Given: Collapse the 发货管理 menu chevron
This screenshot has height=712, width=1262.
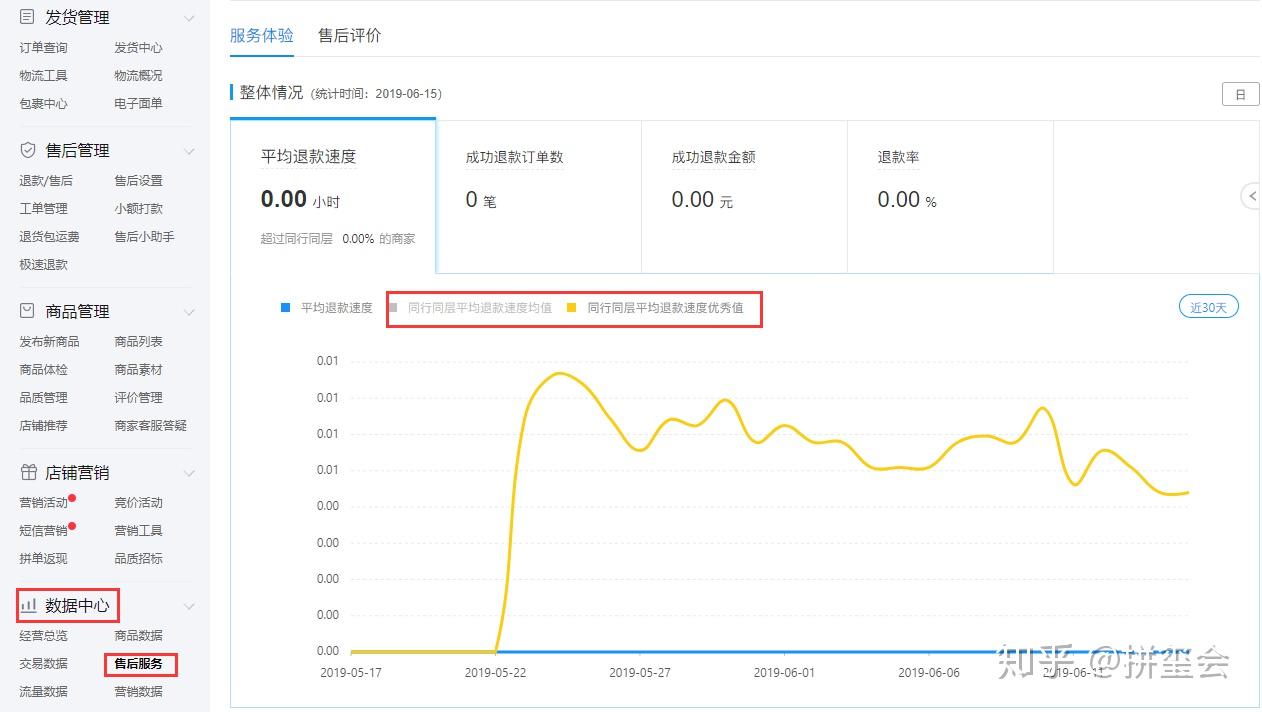Looking at the screenshot, I should (189, 18).
